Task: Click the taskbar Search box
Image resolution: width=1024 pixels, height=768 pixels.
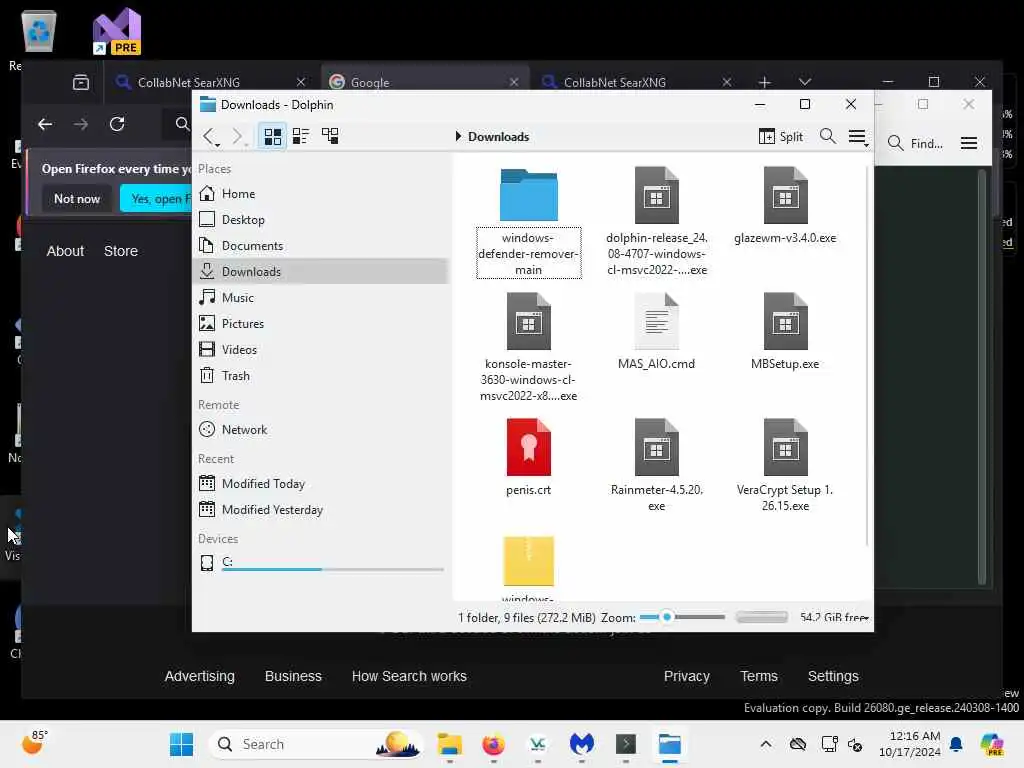Action: [316, 744]
